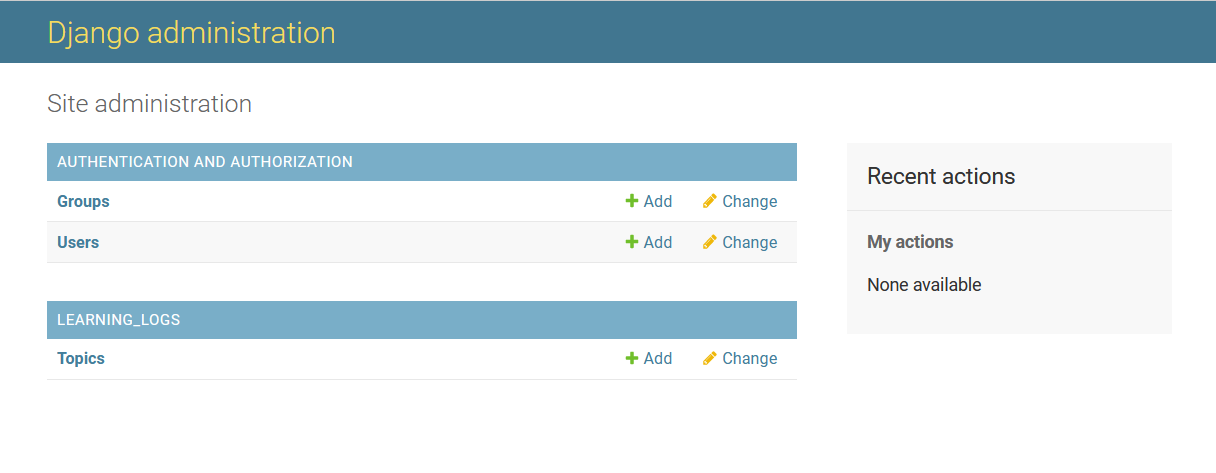Select the Add text link for Users

tap(658, 242)
